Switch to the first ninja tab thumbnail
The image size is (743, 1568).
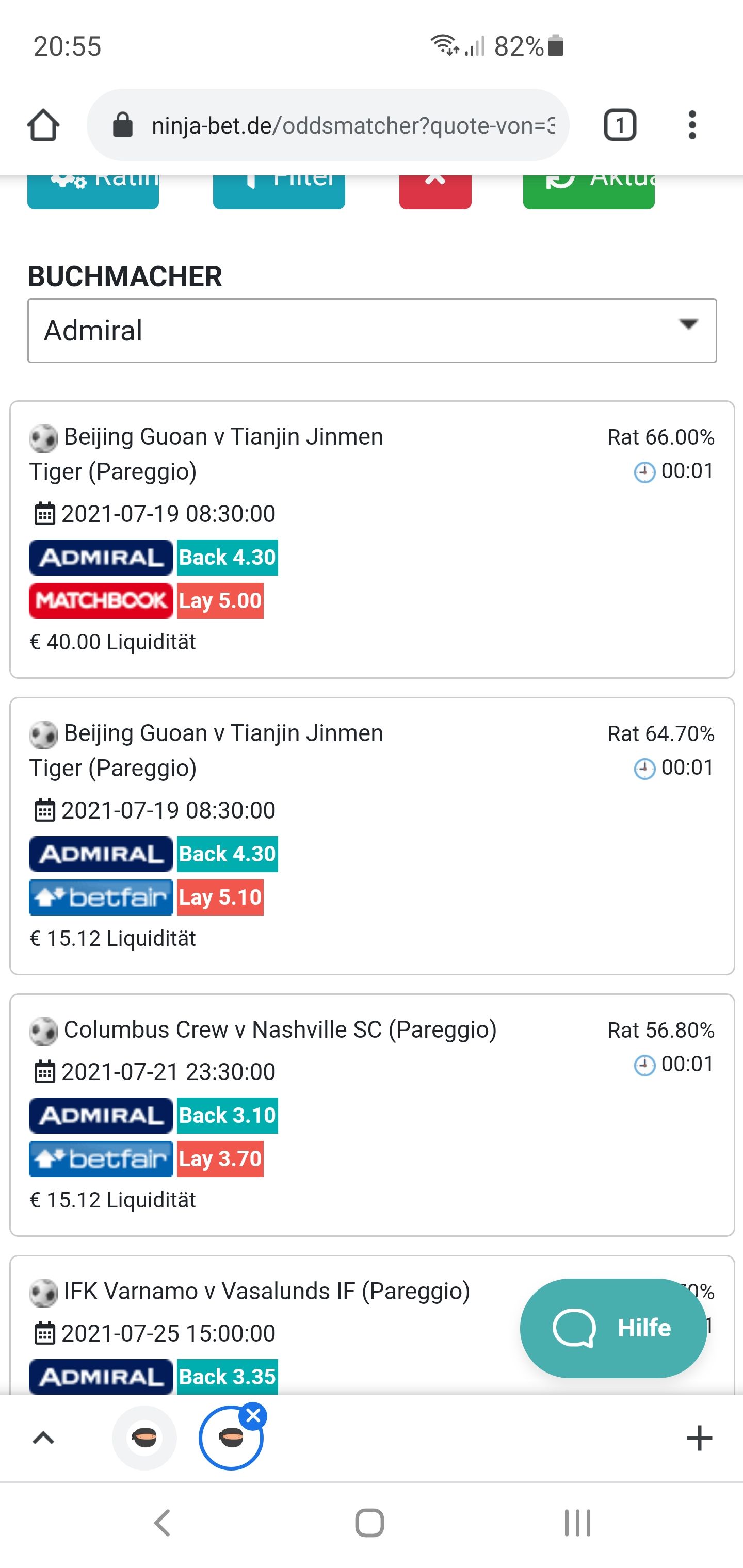coord(144,1438)
